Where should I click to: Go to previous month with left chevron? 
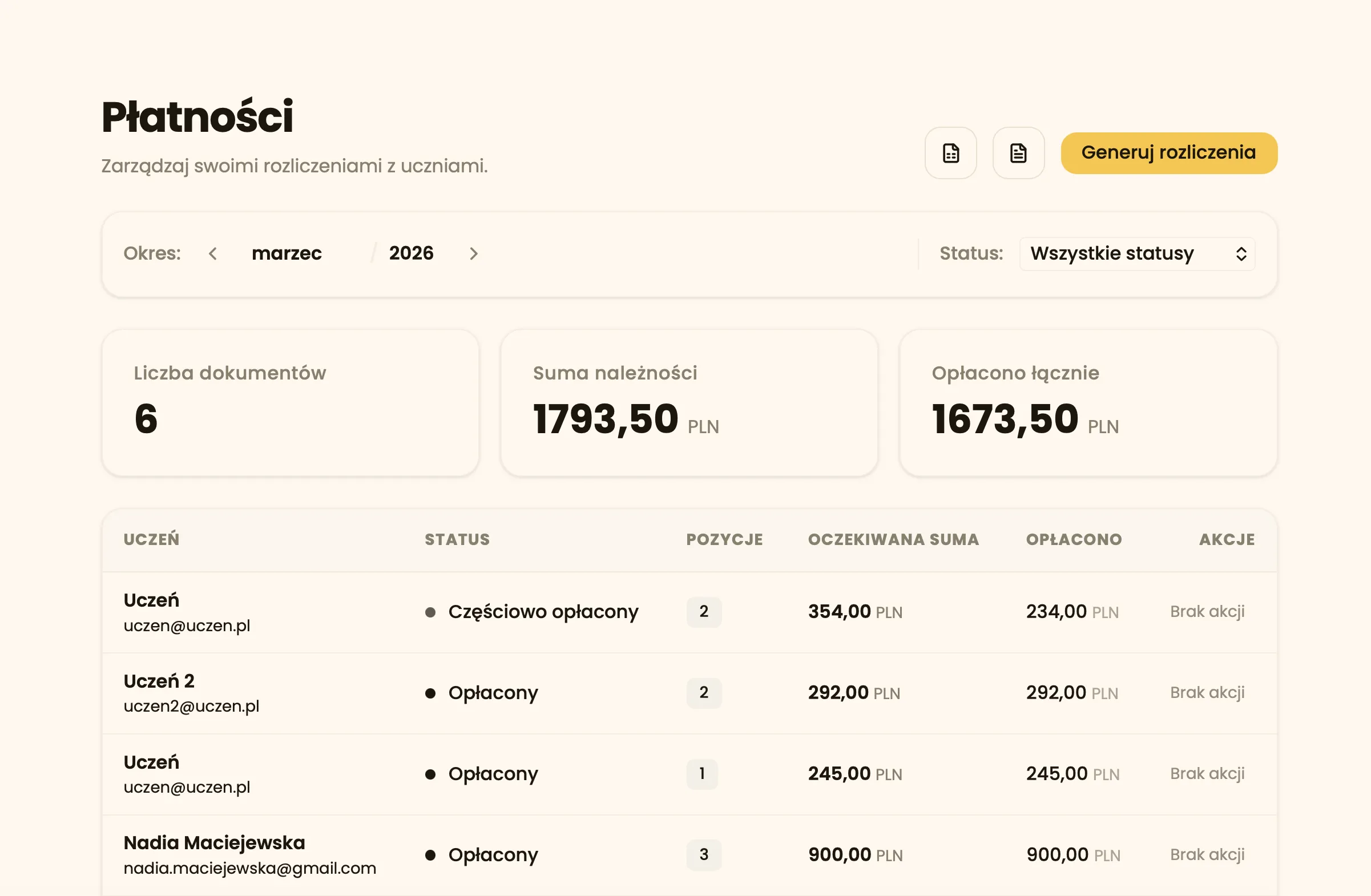[x=213, y=253]
